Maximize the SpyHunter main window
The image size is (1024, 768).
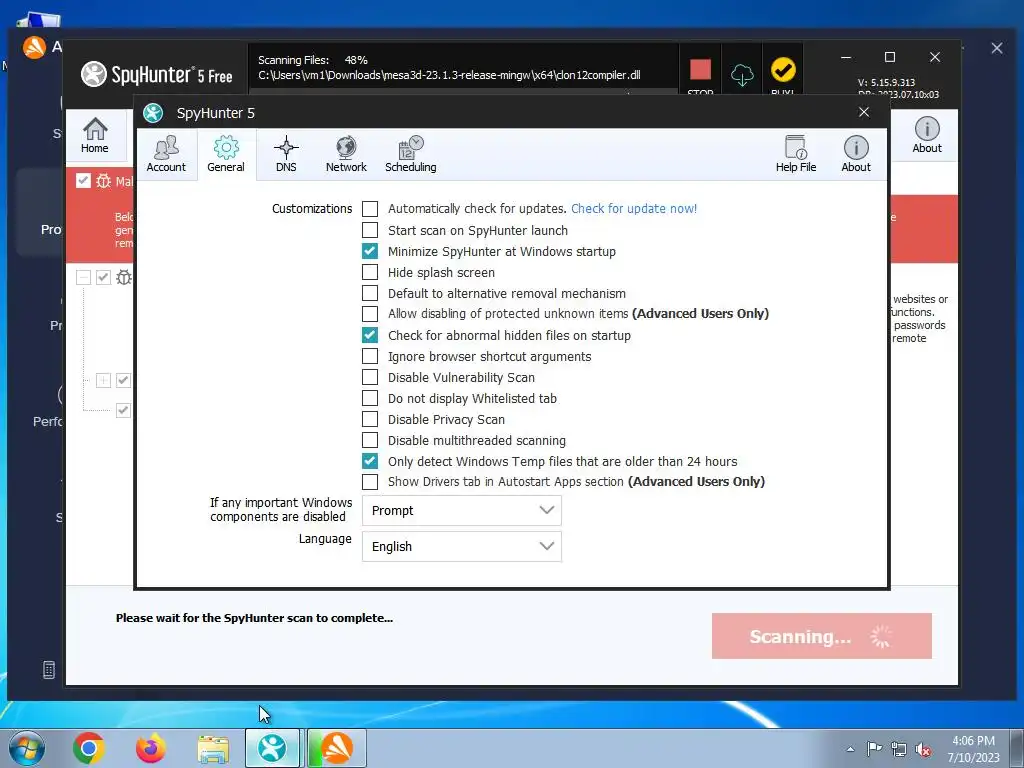point(889,57)
